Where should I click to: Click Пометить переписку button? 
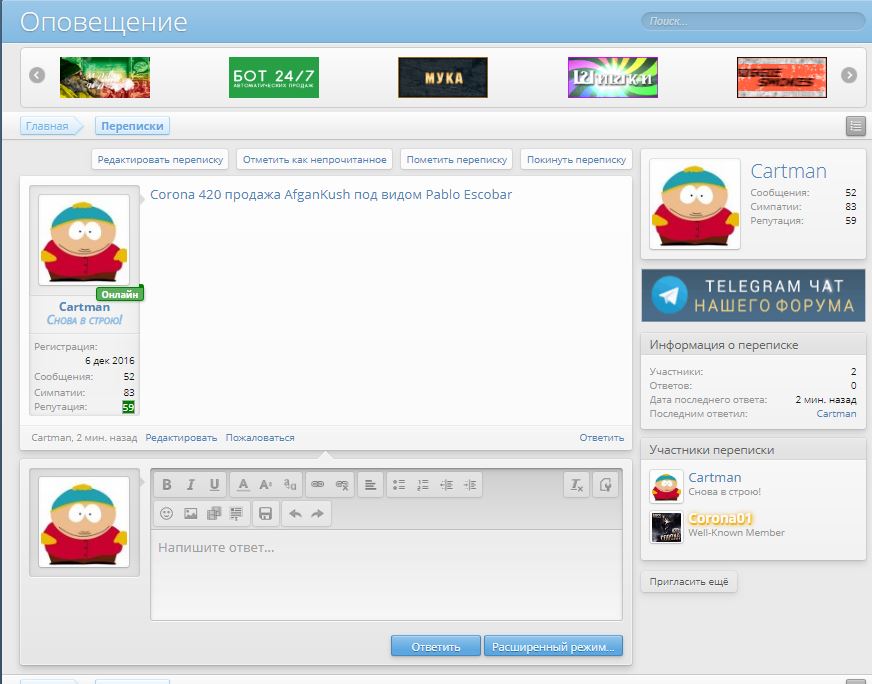(457, 160)
